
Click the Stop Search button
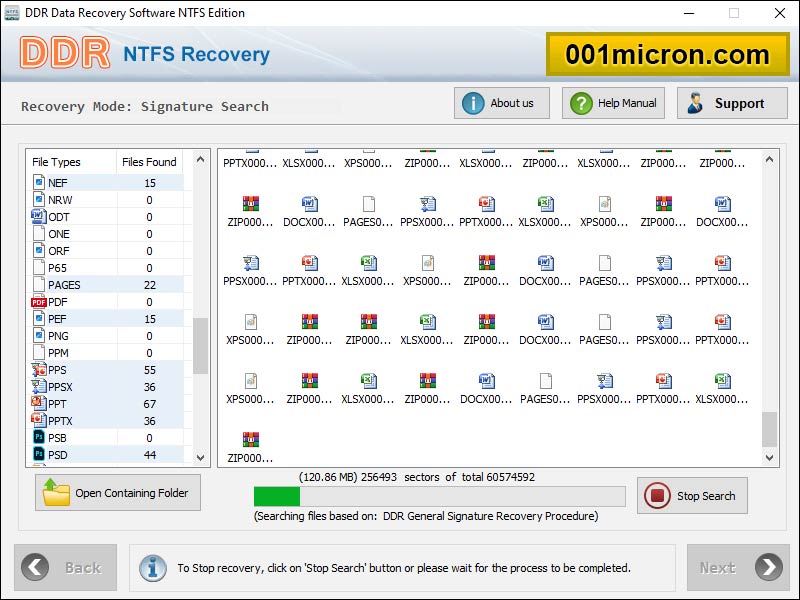click(692, 495)
